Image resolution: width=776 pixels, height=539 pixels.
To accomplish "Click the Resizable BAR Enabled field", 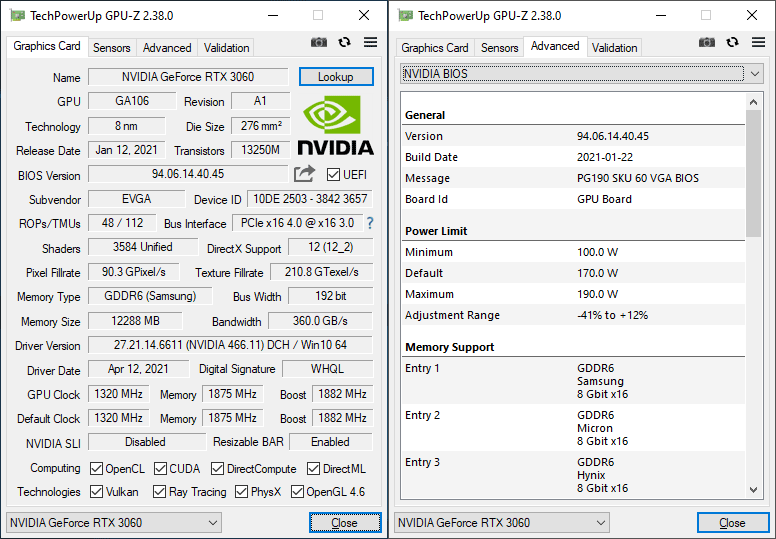I will click(331, 442).
